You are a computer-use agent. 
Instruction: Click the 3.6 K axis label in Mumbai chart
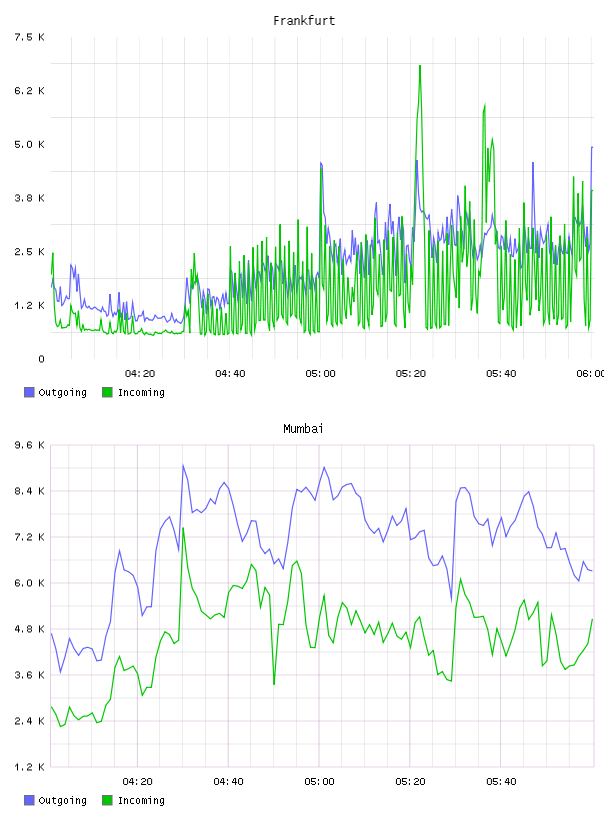[x=29, y=675]
